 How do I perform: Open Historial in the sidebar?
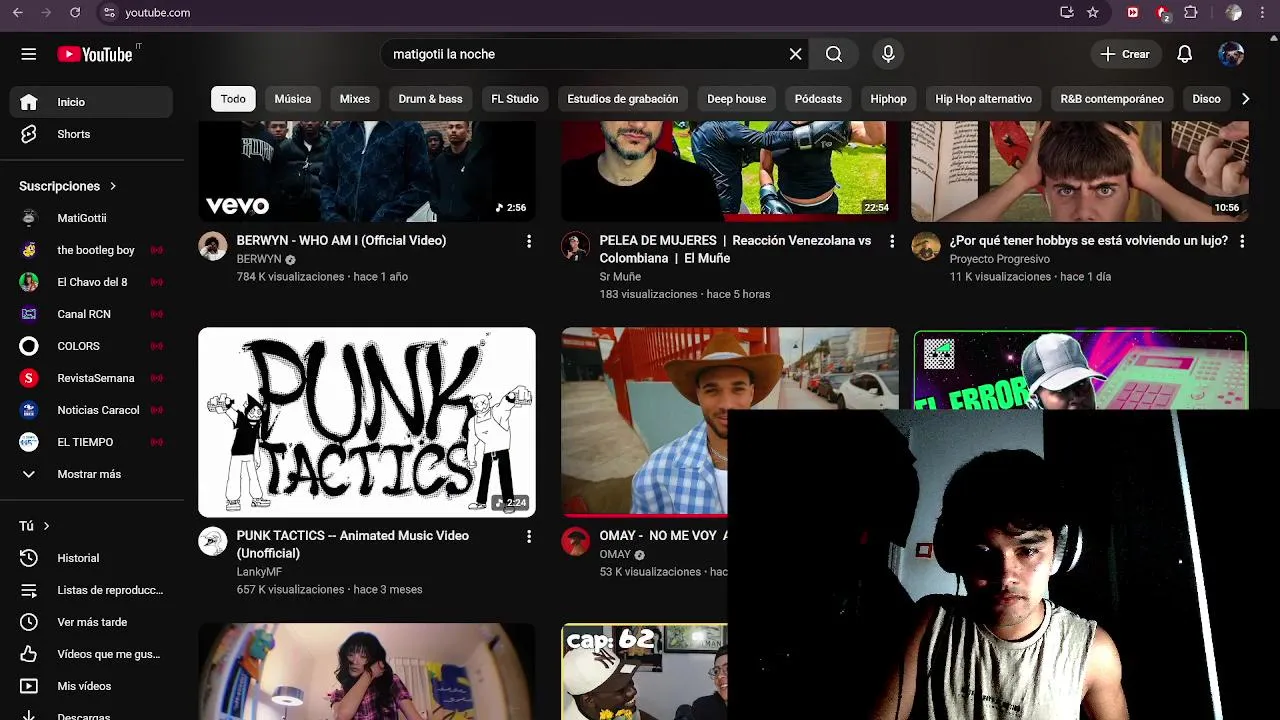click(x=91, y=558)
